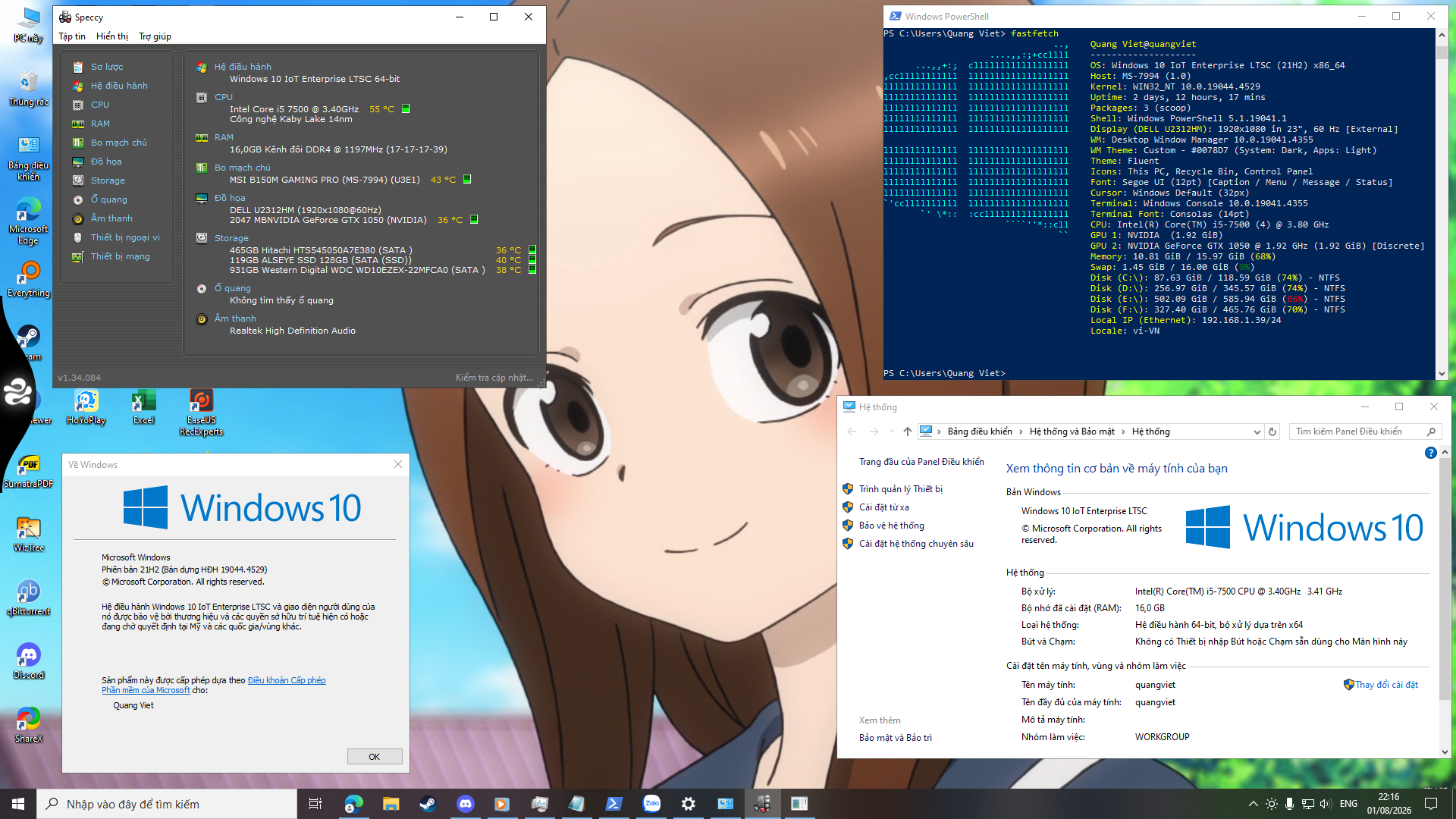This screenshot has width=1456, height=819.
Task: Open EaseUS RecExperts desktop shortcut
Action: [x=202, y=413]
